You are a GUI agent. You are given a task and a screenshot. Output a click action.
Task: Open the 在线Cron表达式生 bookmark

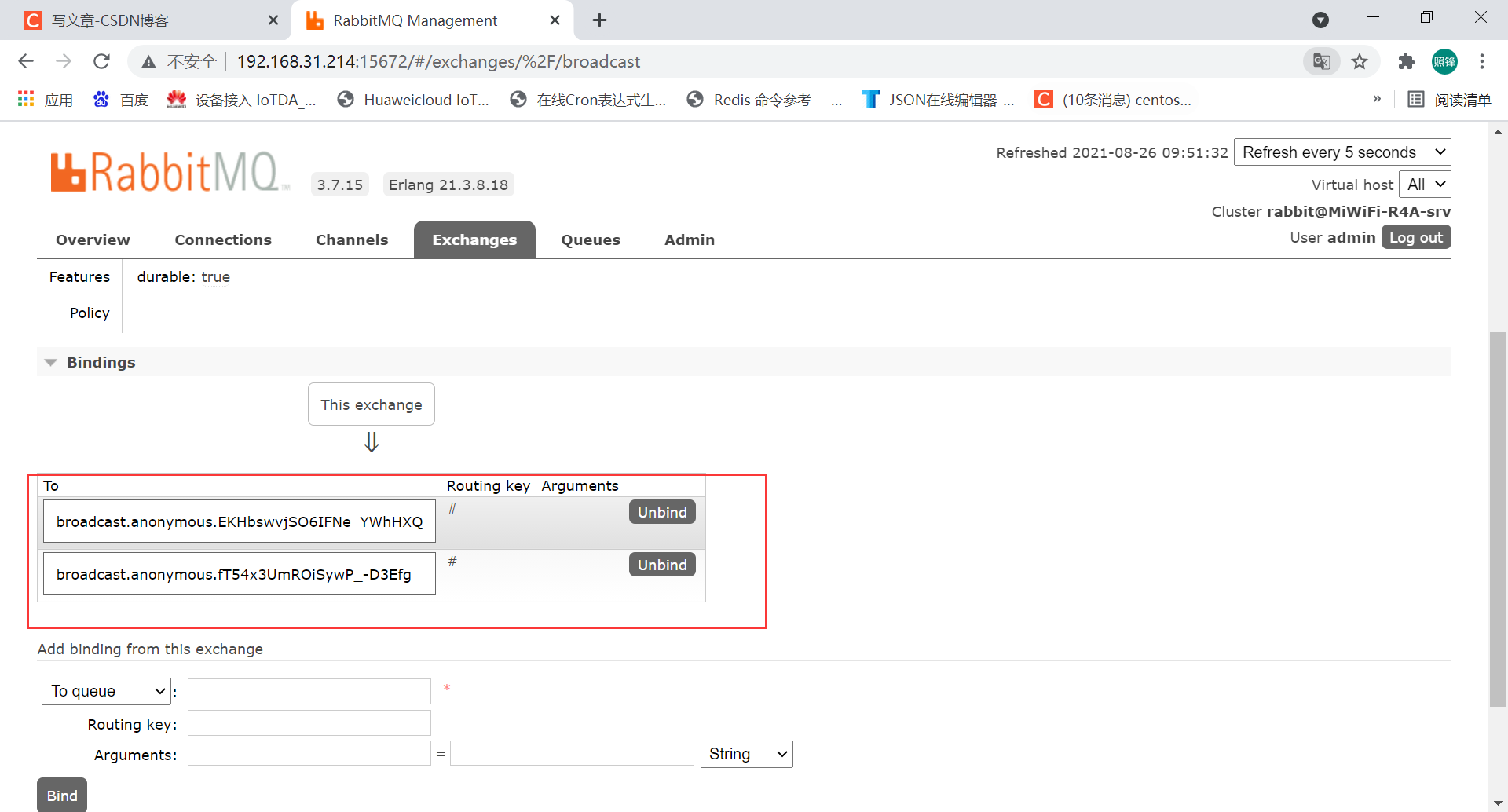[x=587, y=100]
